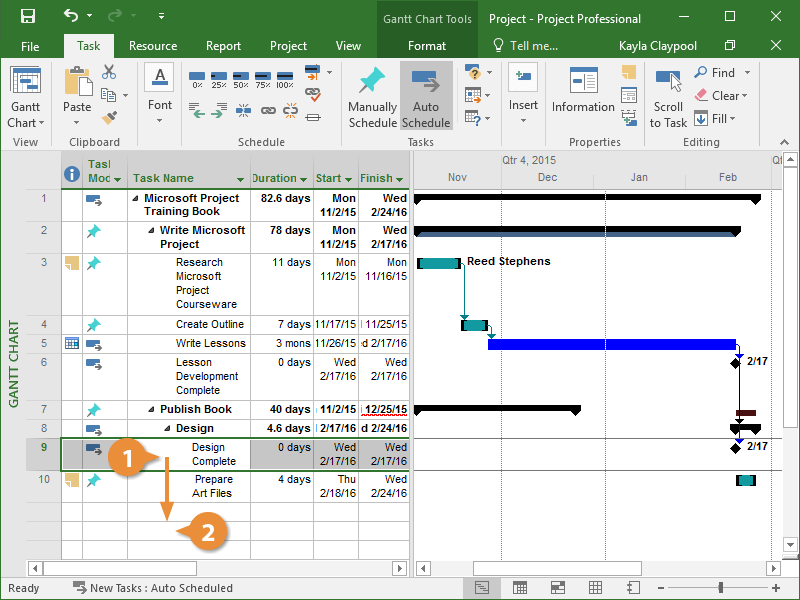Switch to the Resource ribbon tab
The image size is (800, 600).
(x=153, y=46)
